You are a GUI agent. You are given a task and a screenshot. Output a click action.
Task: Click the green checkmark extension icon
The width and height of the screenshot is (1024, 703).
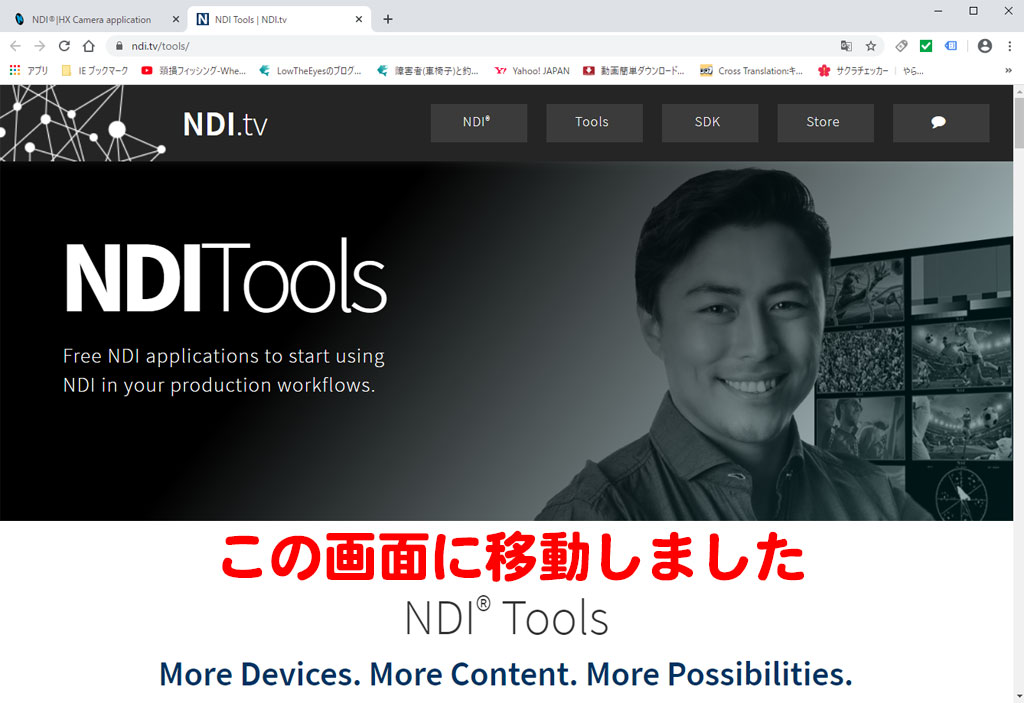pos(926,46)
